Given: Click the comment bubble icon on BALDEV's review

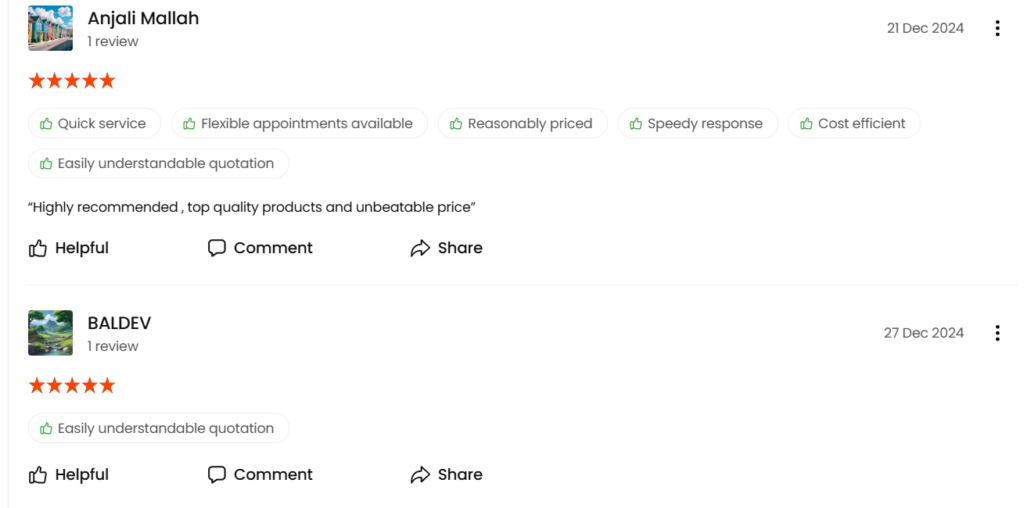Looking at the screenshot, I should coord(217,475).
